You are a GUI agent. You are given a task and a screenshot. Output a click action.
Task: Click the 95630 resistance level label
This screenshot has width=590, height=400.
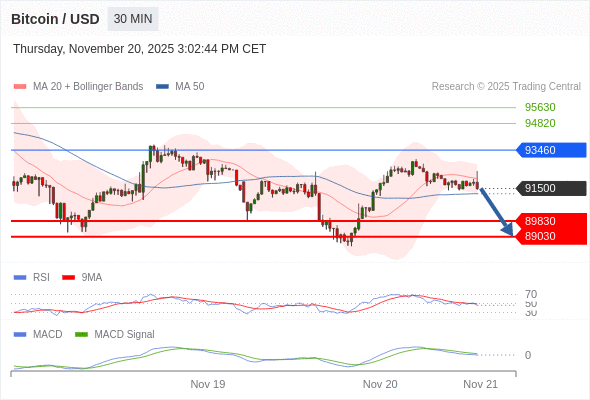pos(540,107)
